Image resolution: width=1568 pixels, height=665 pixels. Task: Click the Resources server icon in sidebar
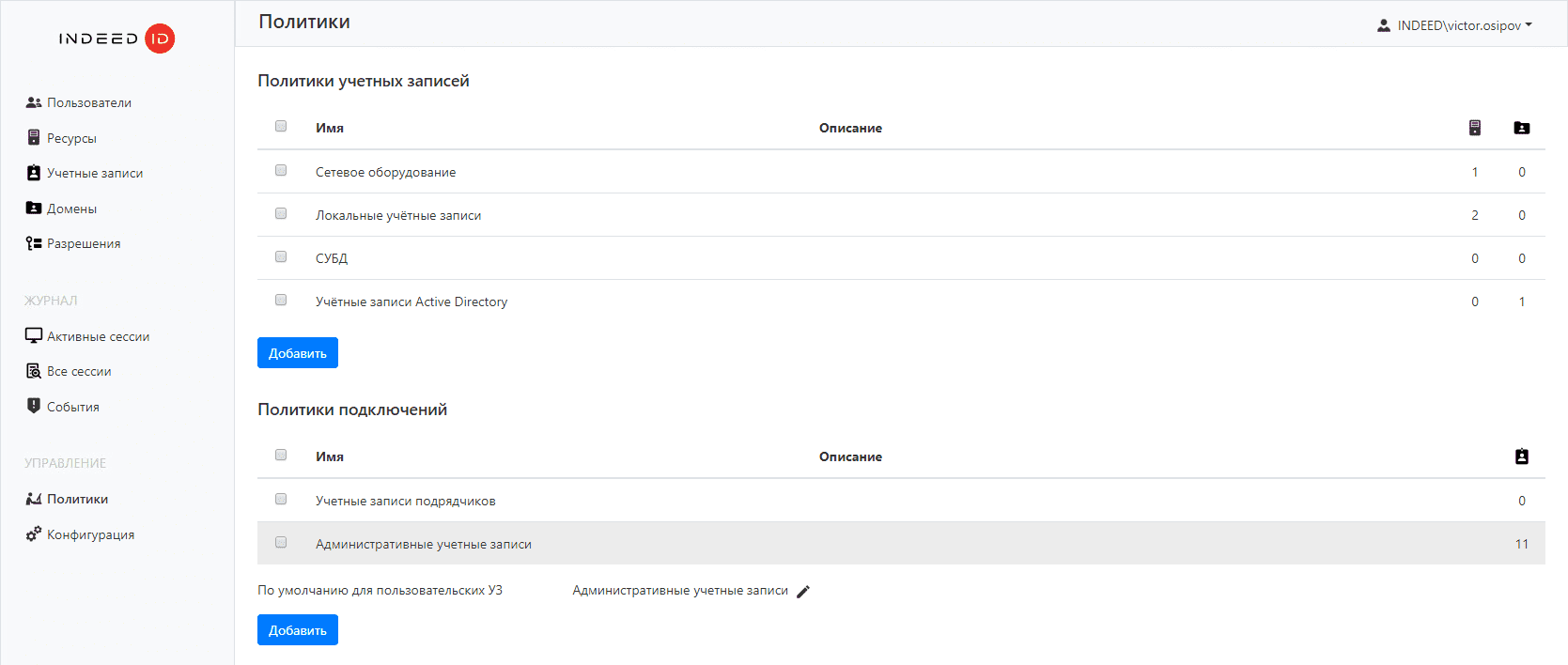coord(34,138)
